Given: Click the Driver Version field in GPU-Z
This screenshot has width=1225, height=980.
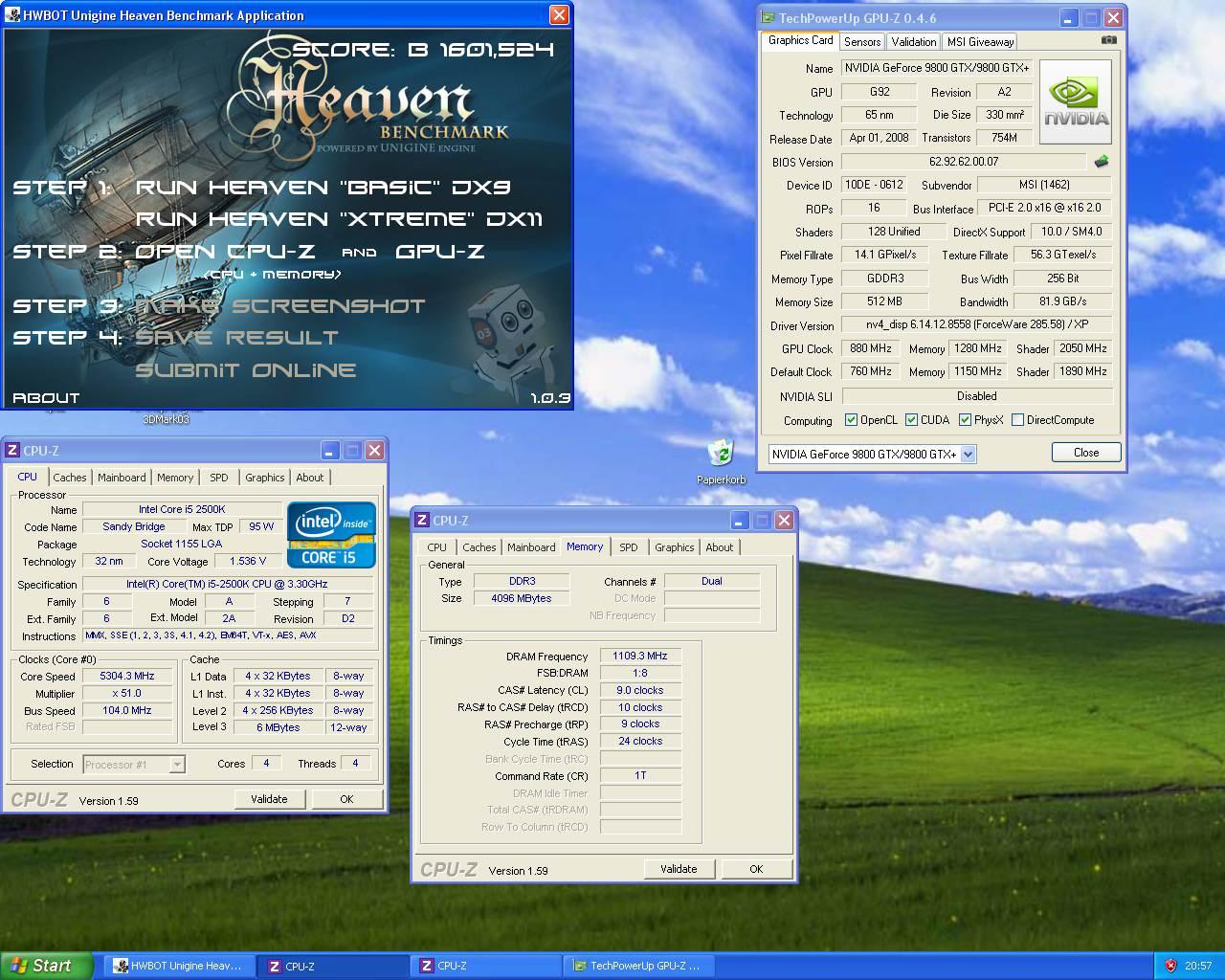Looking at the screenshot, I should point(976,324).
